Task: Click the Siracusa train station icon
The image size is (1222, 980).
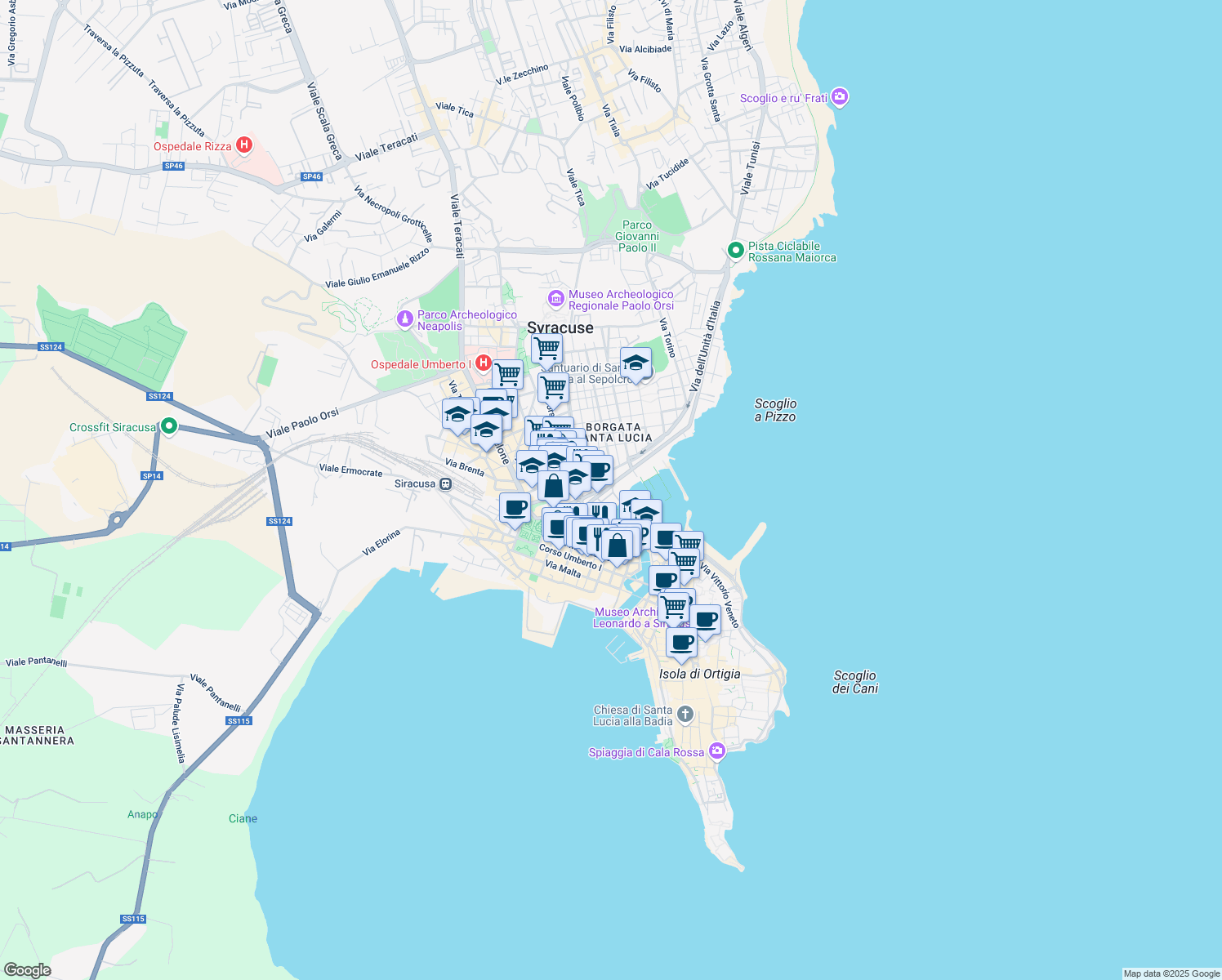Action: coord(445,483)
